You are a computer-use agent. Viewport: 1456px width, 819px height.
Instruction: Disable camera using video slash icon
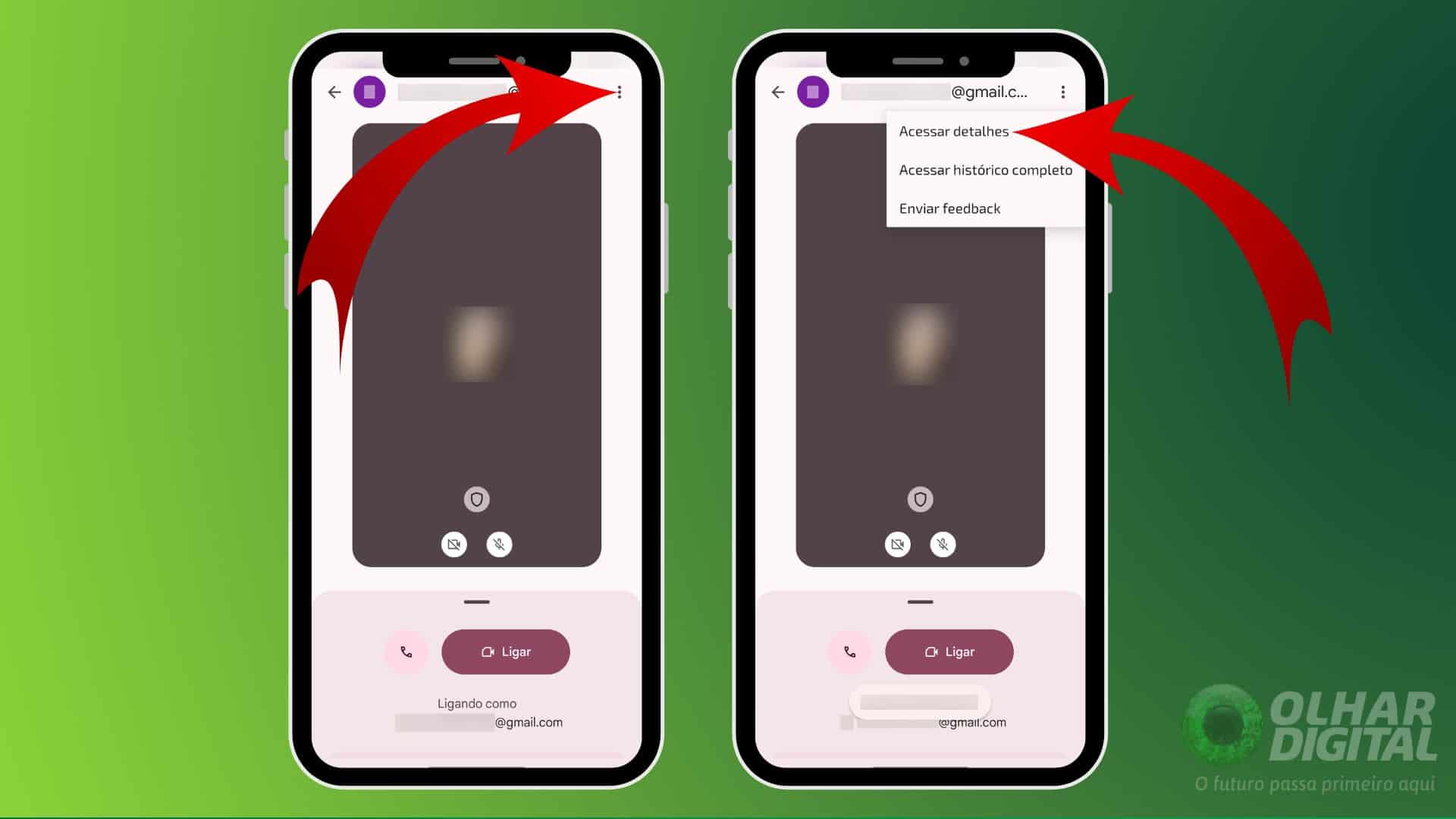tap(454, 543)
